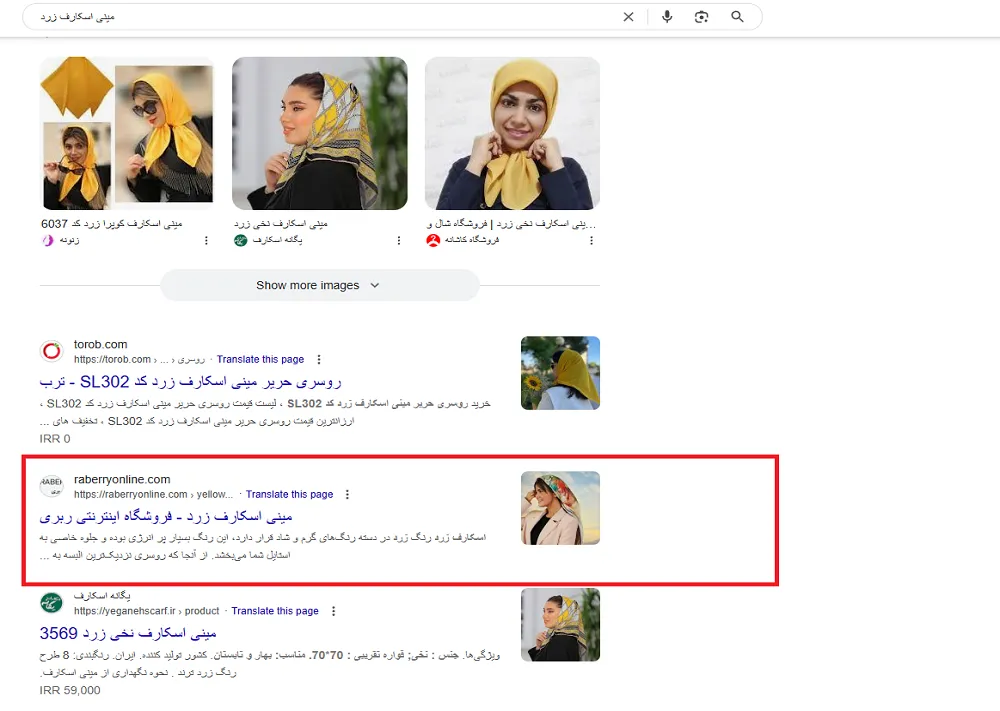Image resolution: width=1000 pixels, height=711 pixels.
Task: Translate the torob.com result page
Action: (260, 360)
